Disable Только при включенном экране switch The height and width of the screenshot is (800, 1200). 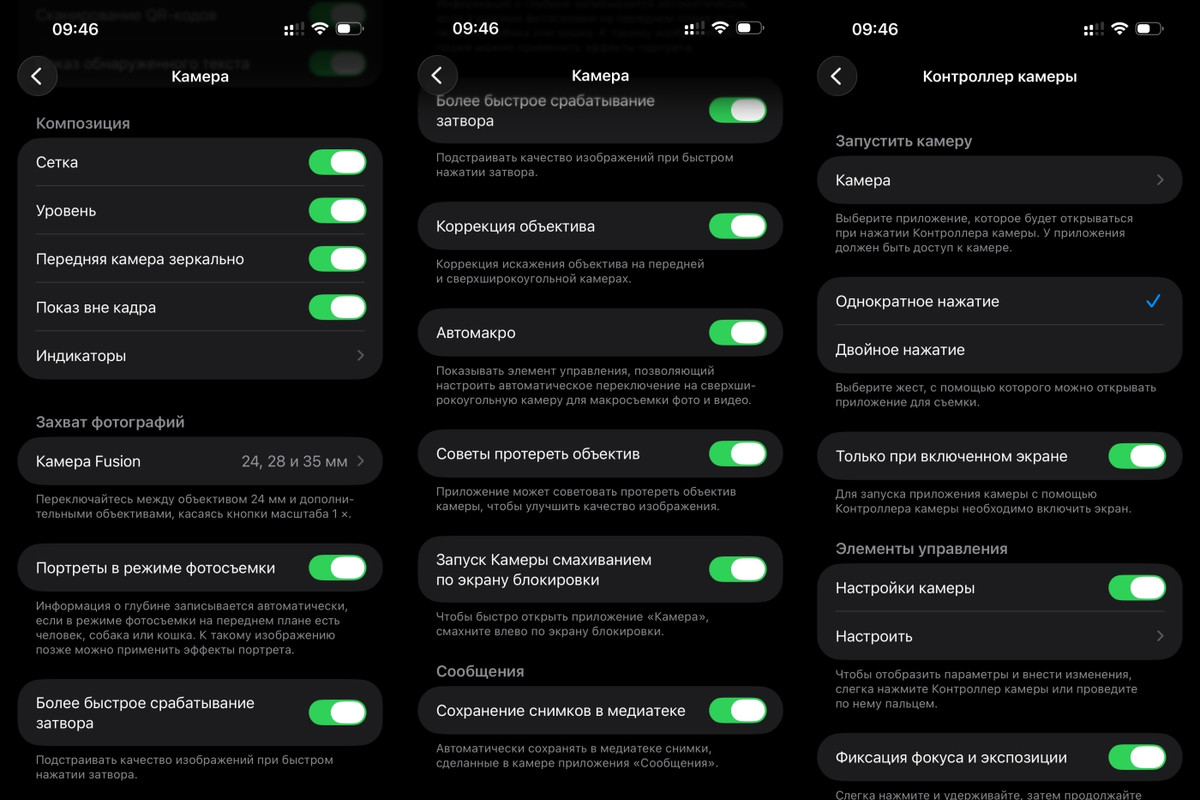click(1137, 456)
